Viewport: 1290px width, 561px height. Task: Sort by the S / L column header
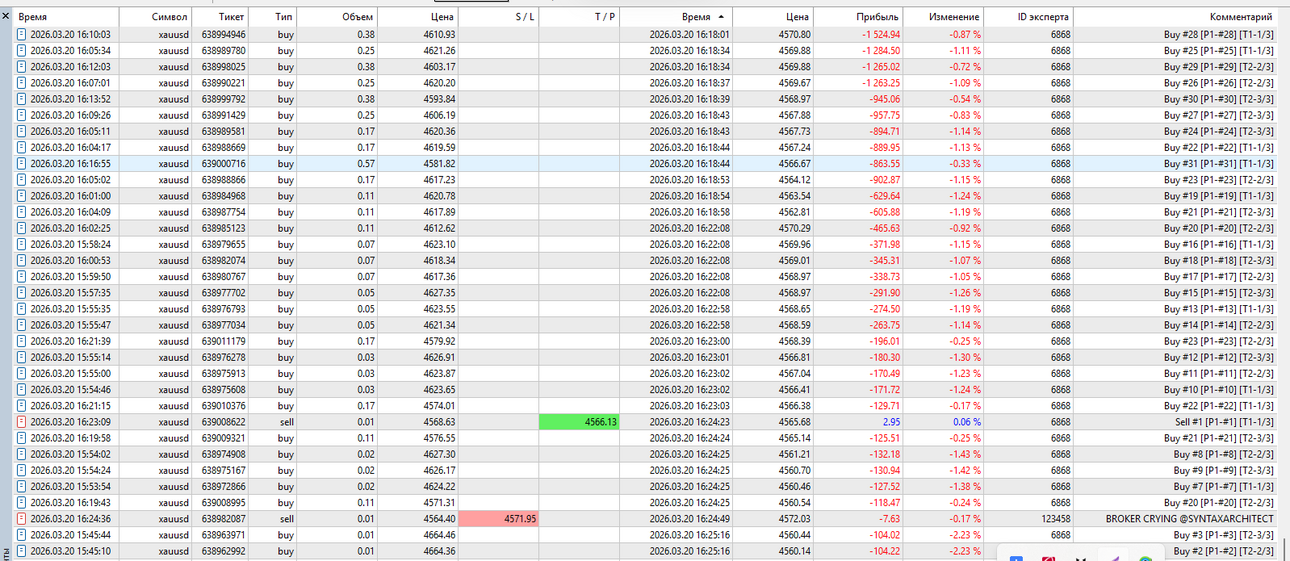coord(498,17)
